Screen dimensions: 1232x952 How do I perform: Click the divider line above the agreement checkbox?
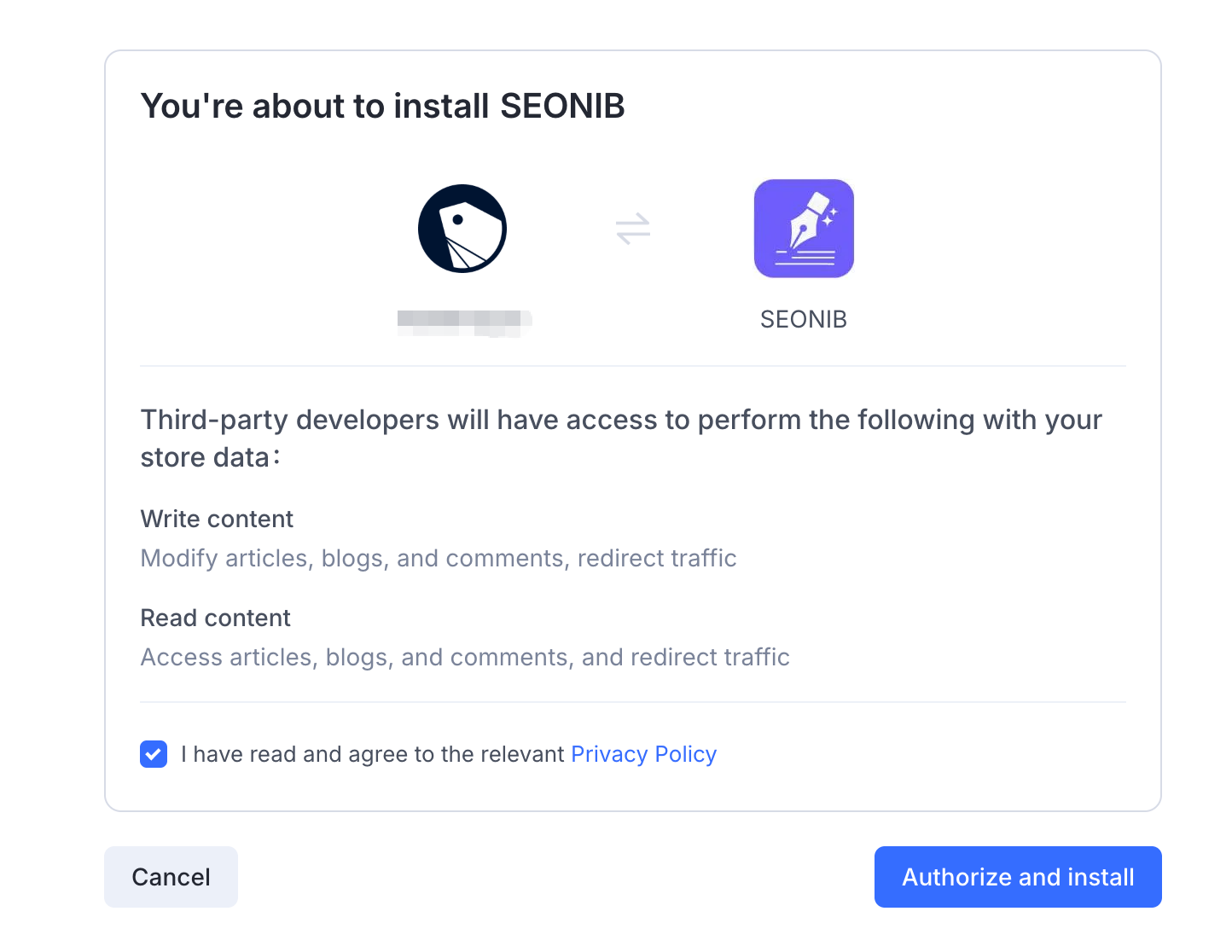tap(633, 702)
